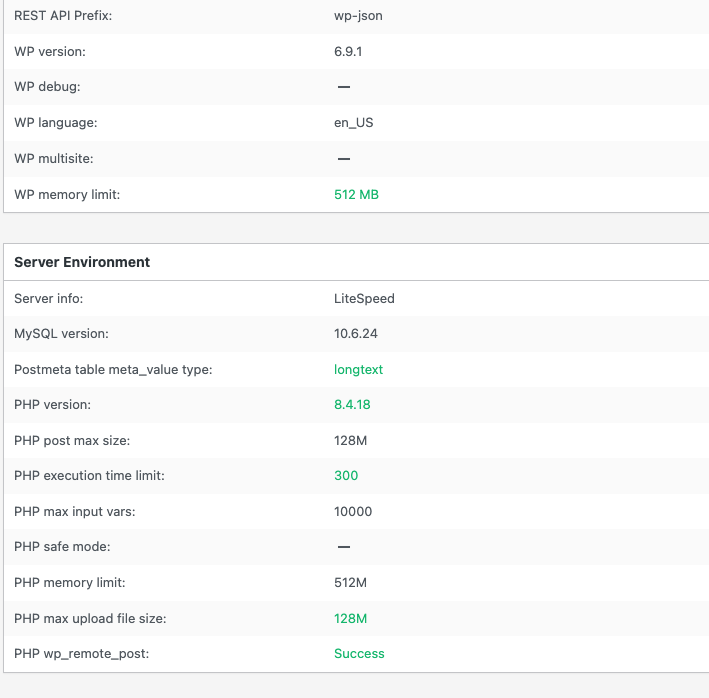Click the Postmeta table meta_value type label
This screenshot has height=698, width=709.
click(113, 370)
